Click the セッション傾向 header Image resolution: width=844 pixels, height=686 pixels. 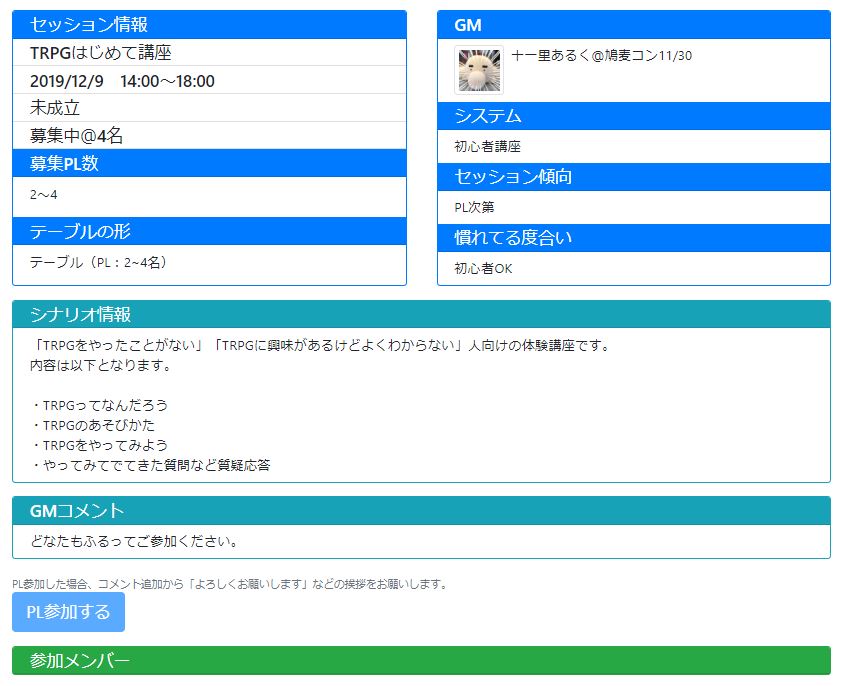pos(634,177)
